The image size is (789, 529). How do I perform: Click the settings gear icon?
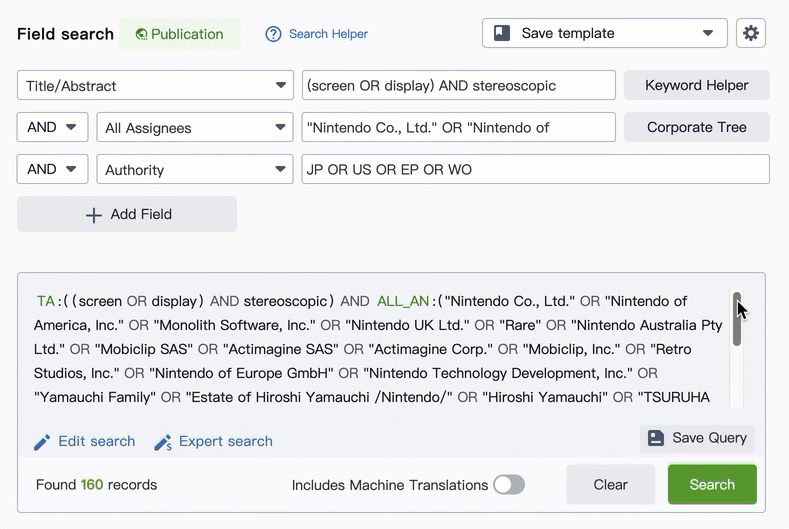(751, 33)
